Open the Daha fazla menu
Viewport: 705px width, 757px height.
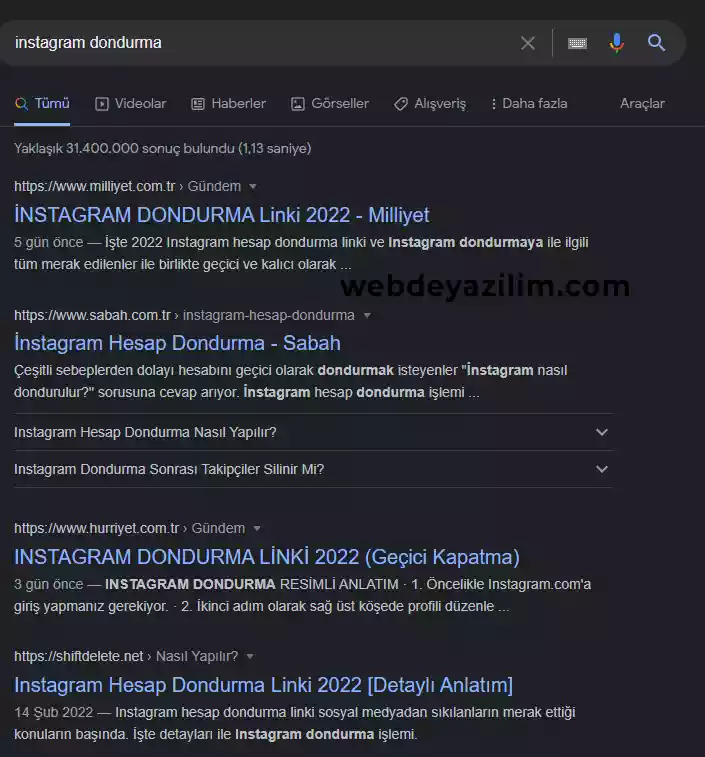529,103
